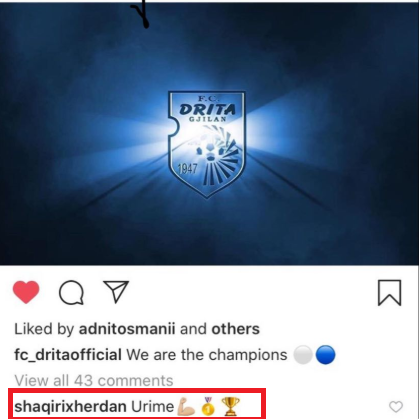The image size is (419, 419).
Task: Expand View all 43 comments
Action: [94, 381]
